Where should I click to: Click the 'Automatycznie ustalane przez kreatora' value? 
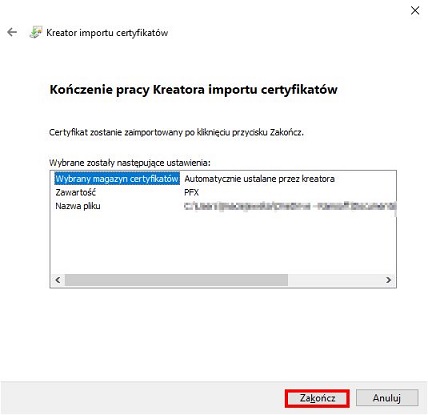(259, 179)
